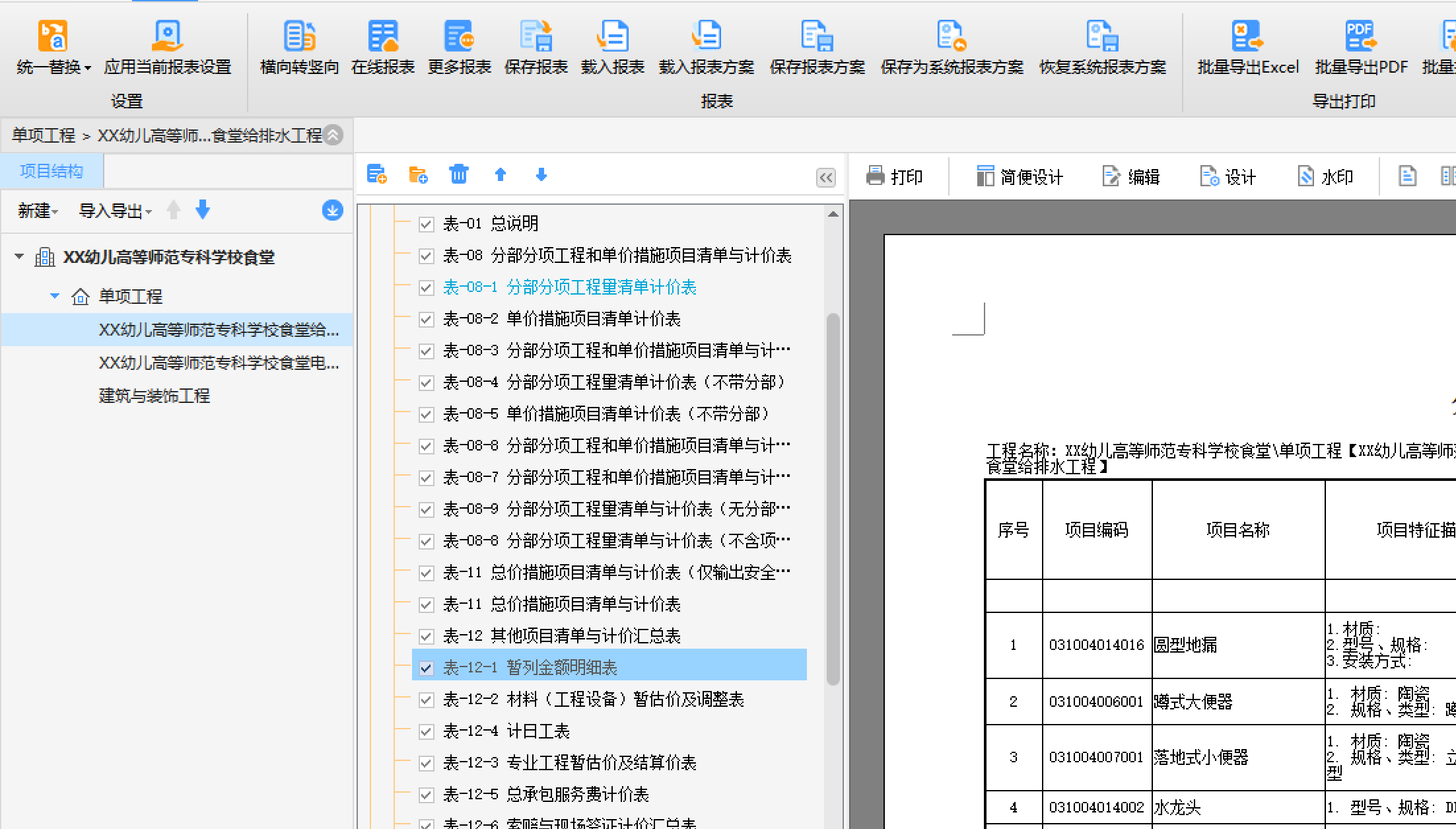The image size is (1456, 829).
Task: Open the 新建 dropdown
Action: click(x=38, y=211)
